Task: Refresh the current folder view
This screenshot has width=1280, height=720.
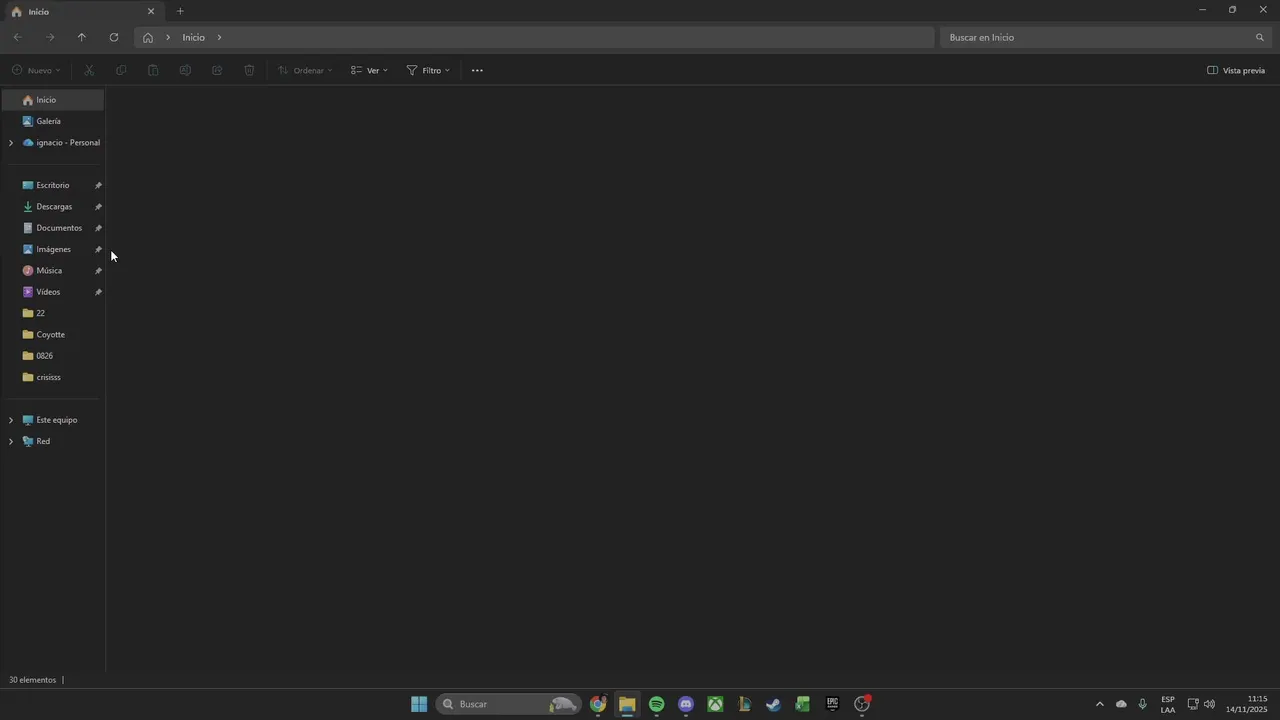Action: [114, 37]
